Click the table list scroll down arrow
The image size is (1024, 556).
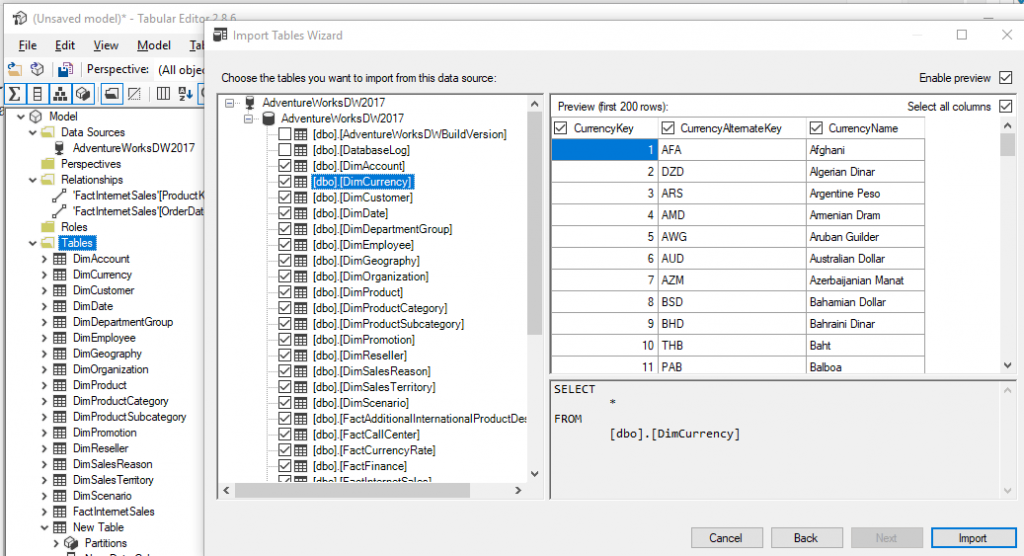(x=535, y=474)
